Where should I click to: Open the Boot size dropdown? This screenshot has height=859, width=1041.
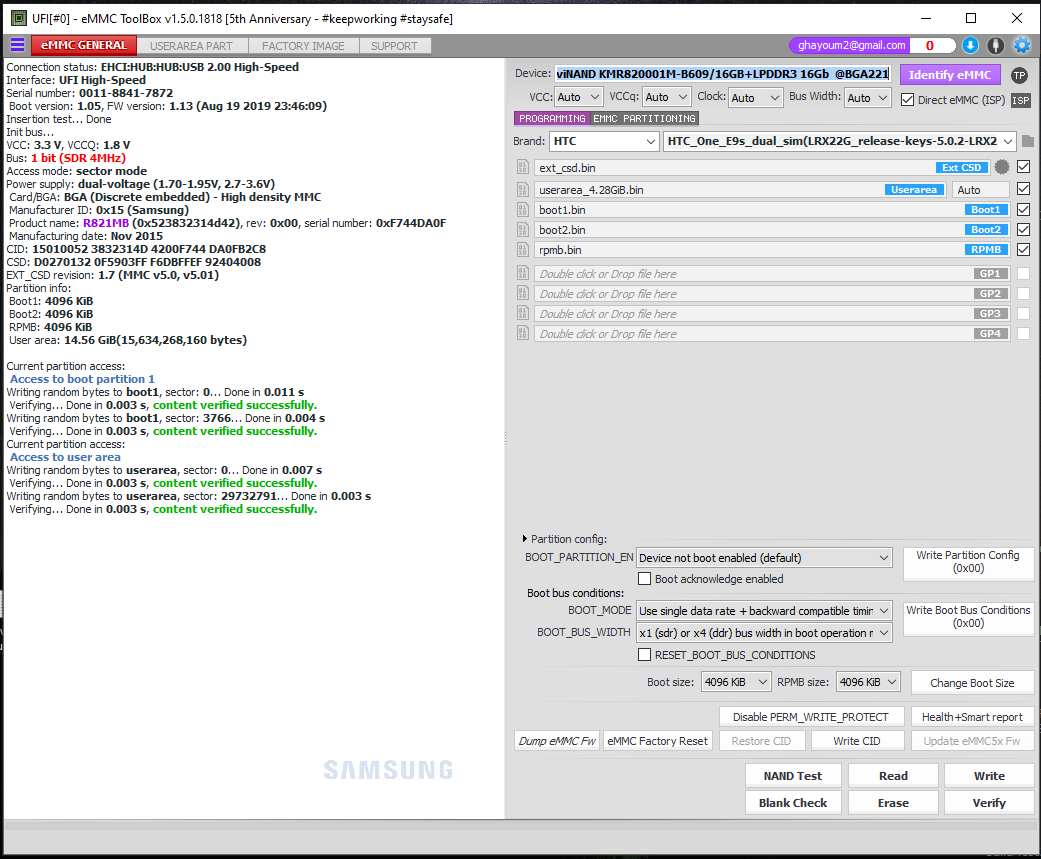(736, 682)
